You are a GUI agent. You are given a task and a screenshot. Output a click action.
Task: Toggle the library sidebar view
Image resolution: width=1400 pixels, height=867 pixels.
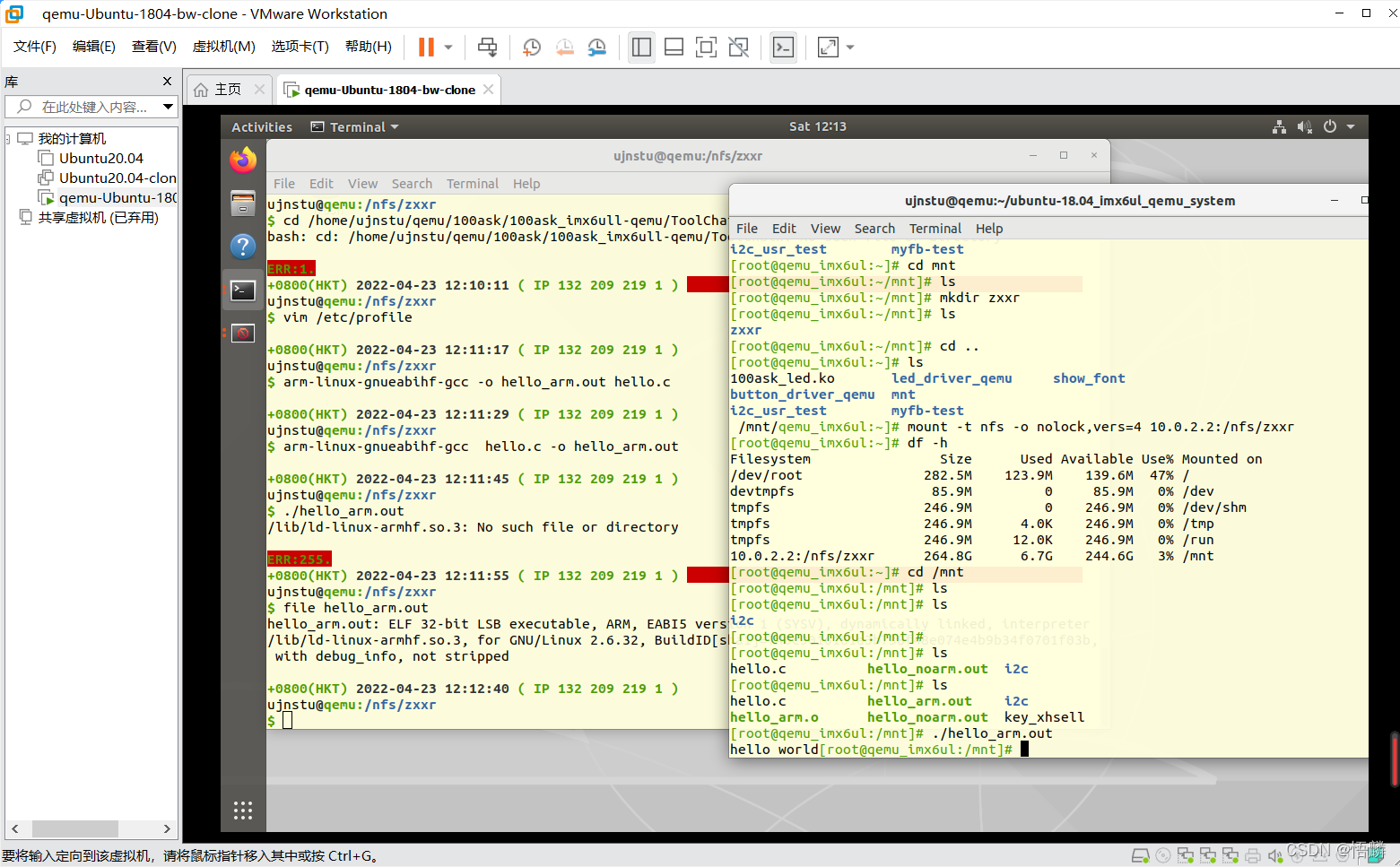641,47
